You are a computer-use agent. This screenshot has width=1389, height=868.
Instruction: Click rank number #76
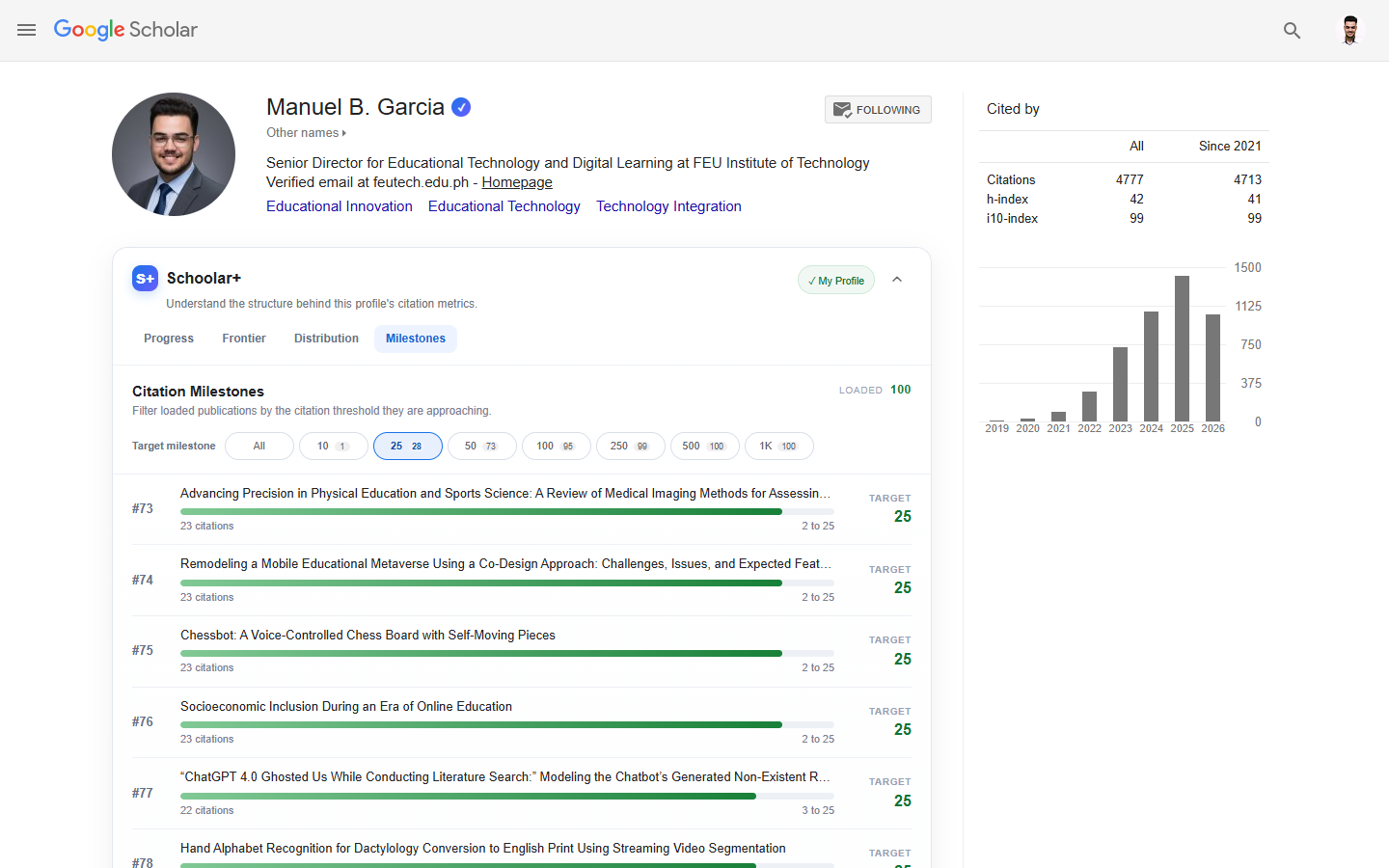(x=143, y=721)
